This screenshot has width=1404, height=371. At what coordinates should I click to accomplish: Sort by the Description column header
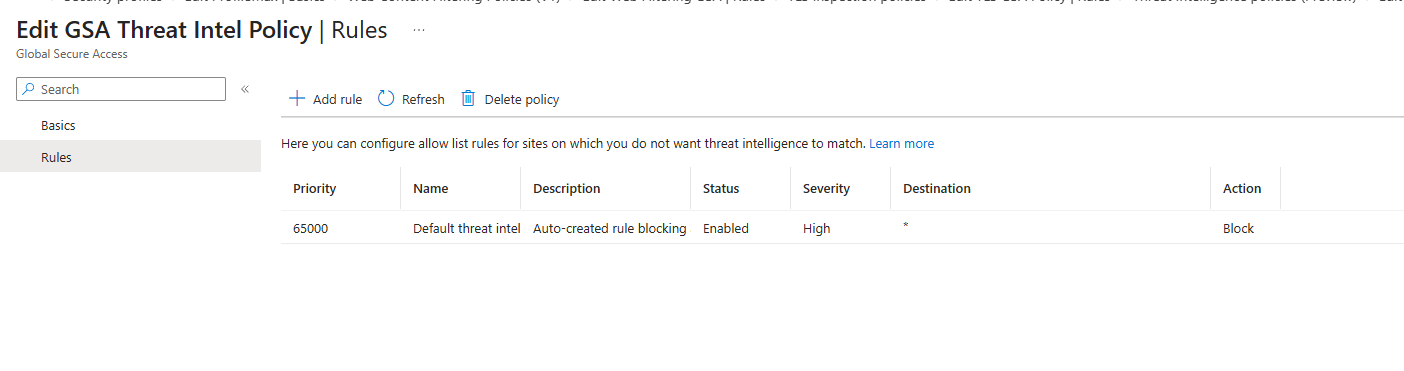pyautogui.click(x=567, y=188)
